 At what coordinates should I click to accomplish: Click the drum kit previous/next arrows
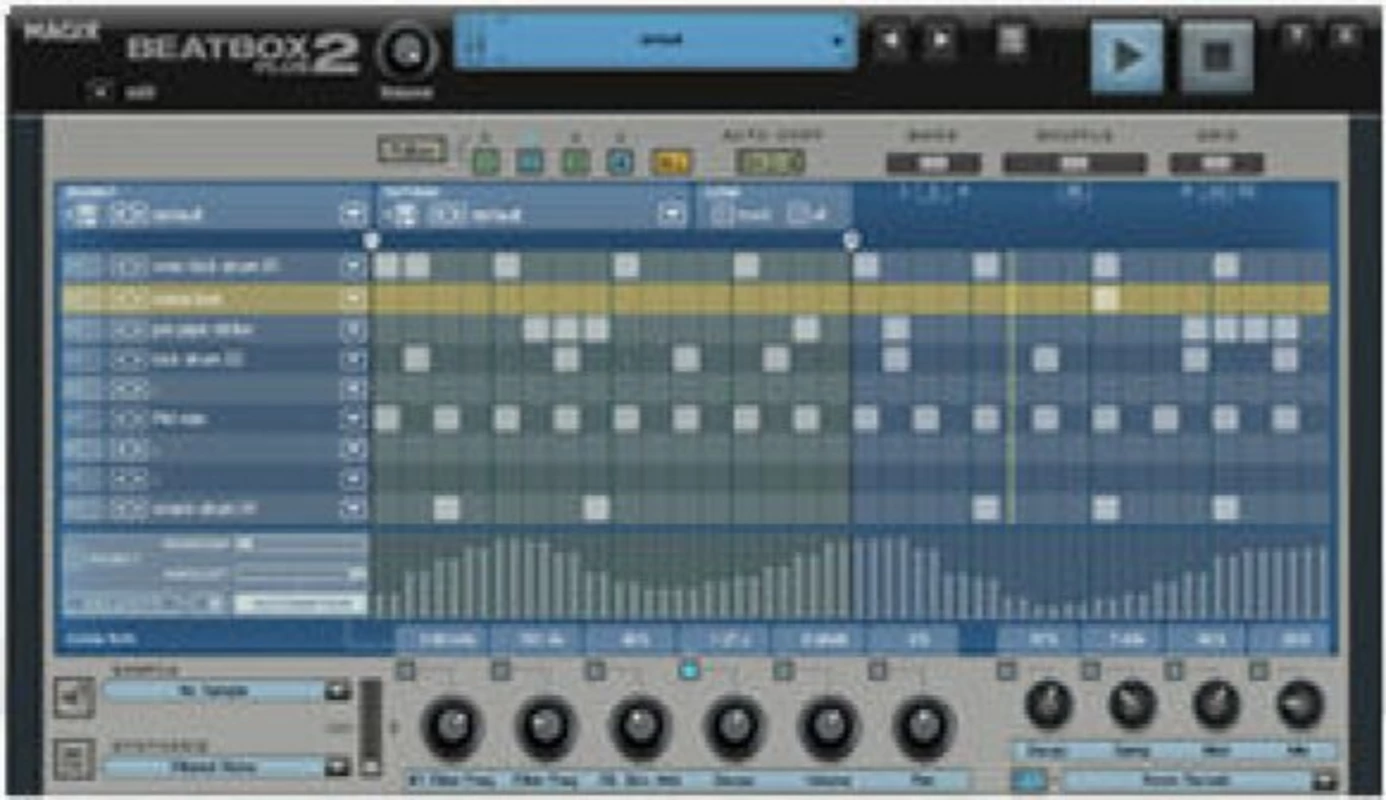click(x=129, y=214)
